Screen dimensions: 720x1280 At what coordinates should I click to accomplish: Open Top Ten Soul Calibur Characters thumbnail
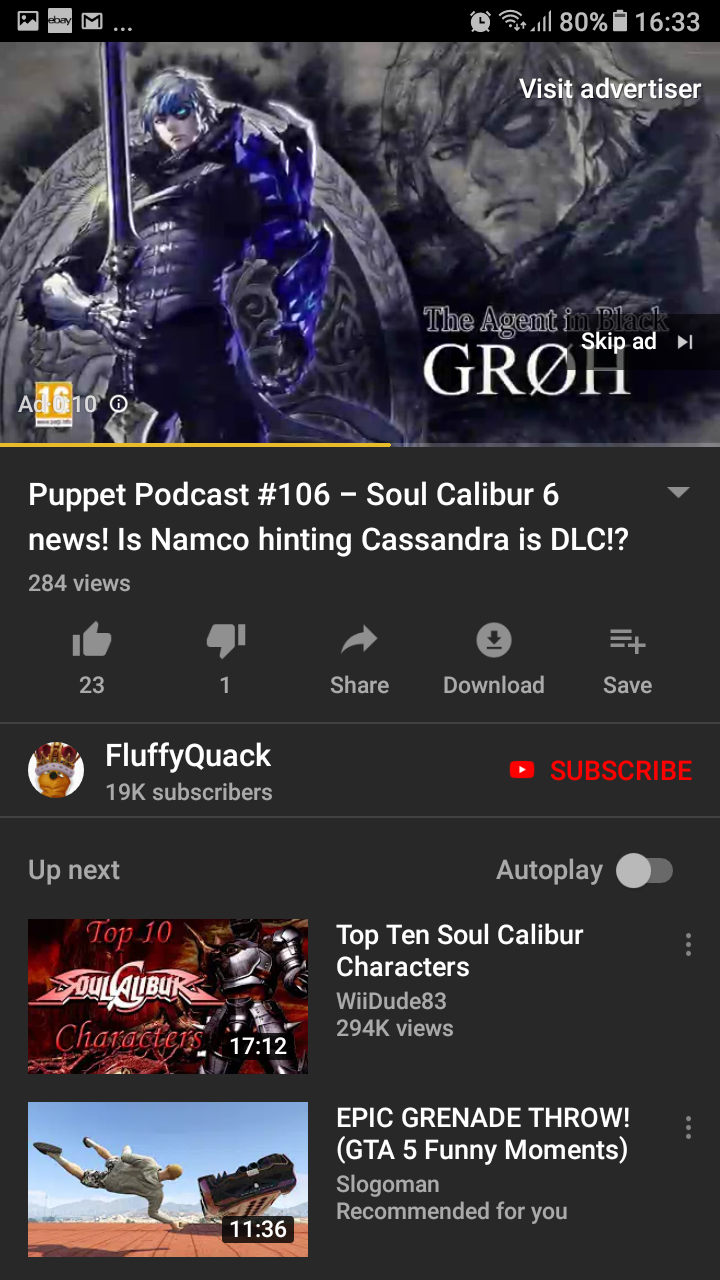168,996
